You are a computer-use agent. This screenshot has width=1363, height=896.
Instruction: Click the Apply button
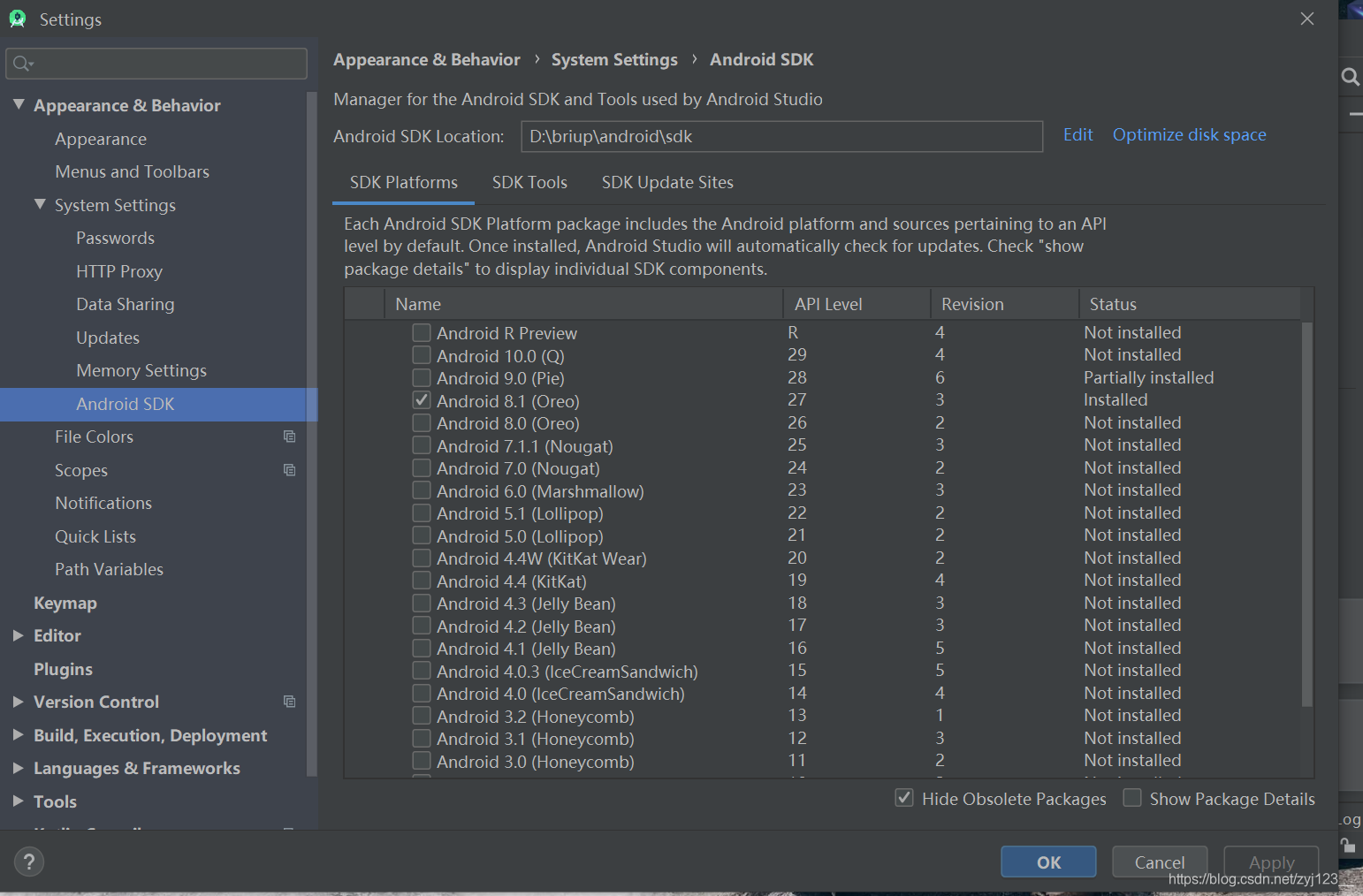tap(1271, 862)
